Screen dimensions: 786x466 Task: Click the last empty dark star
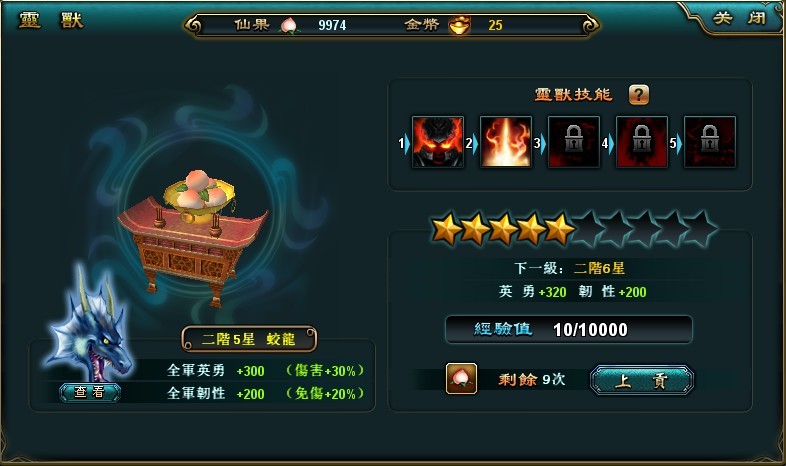[x=701, y=228]
